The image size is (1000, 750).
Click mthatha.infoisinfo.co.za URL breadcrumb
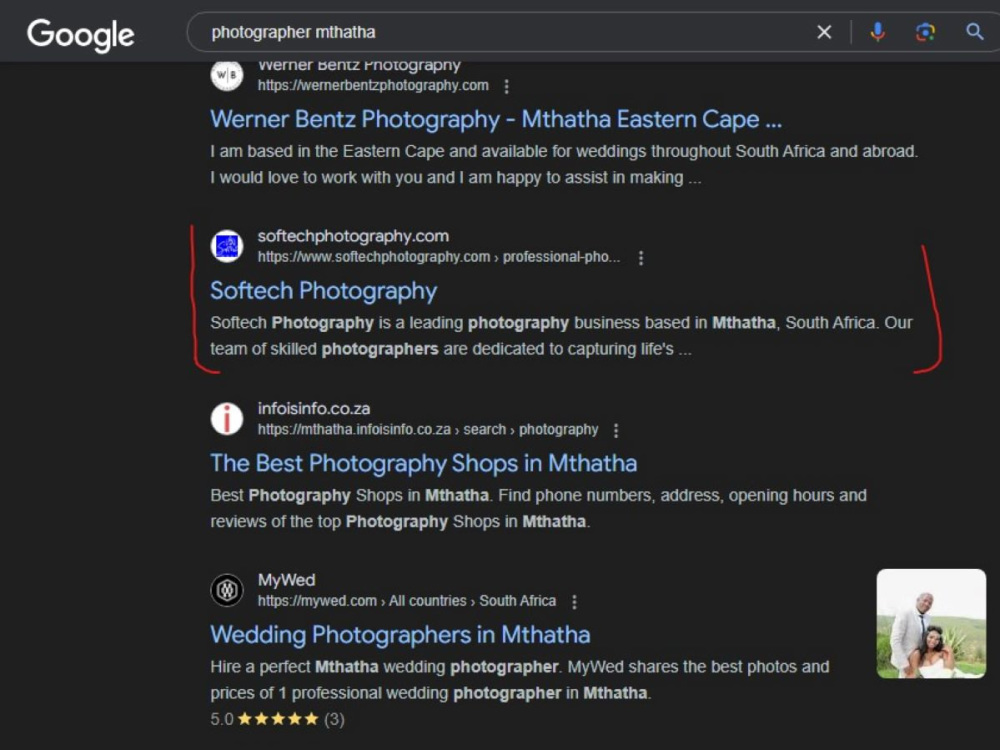click(428, 430)
